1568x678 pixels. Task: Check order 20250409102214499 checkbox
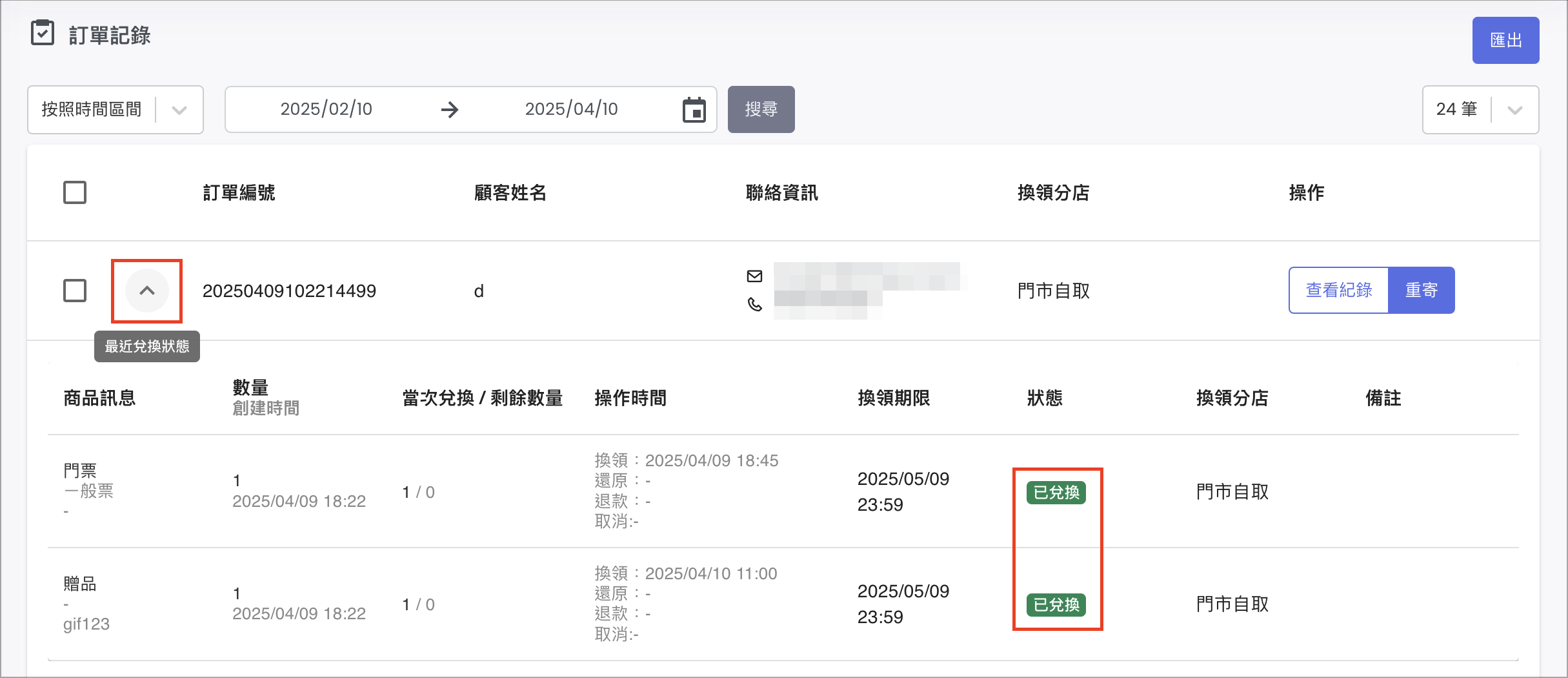tap(75, 291)
